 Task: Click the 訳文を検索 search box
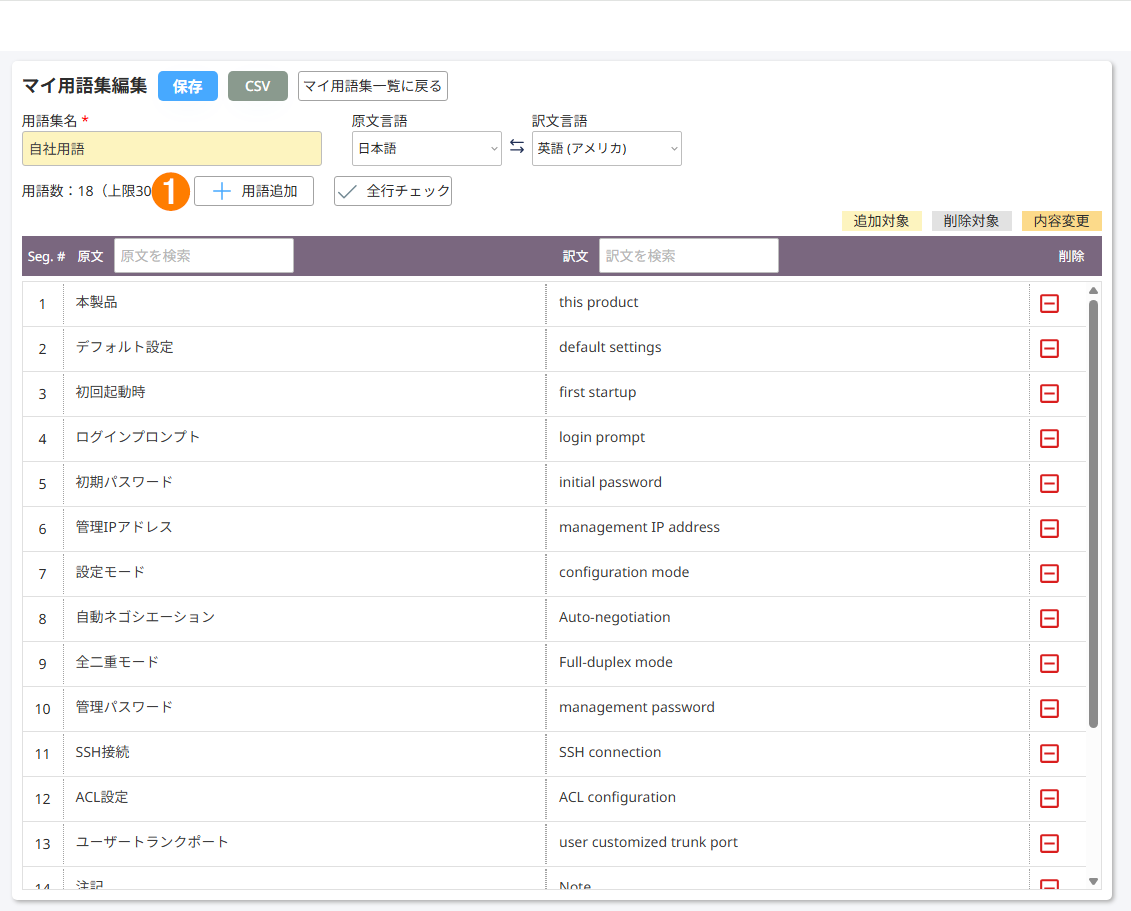click(689, 256)
